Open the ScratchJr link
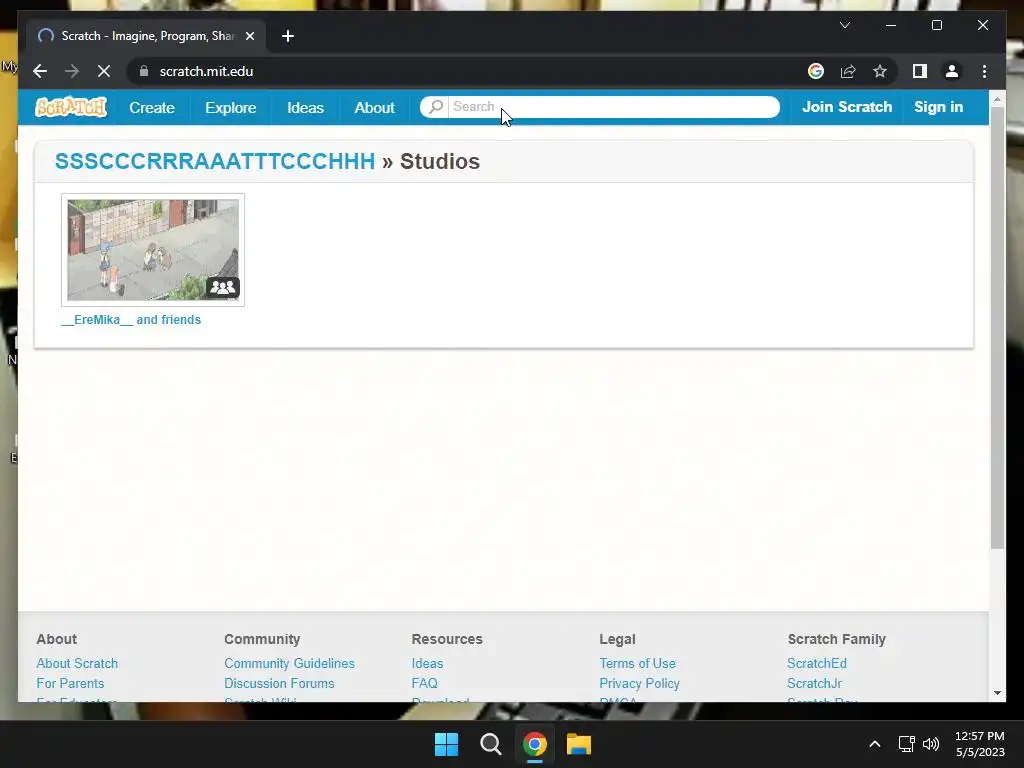Image resolution: width=1024 pixels, height=768 pixels. coord(814,684)
